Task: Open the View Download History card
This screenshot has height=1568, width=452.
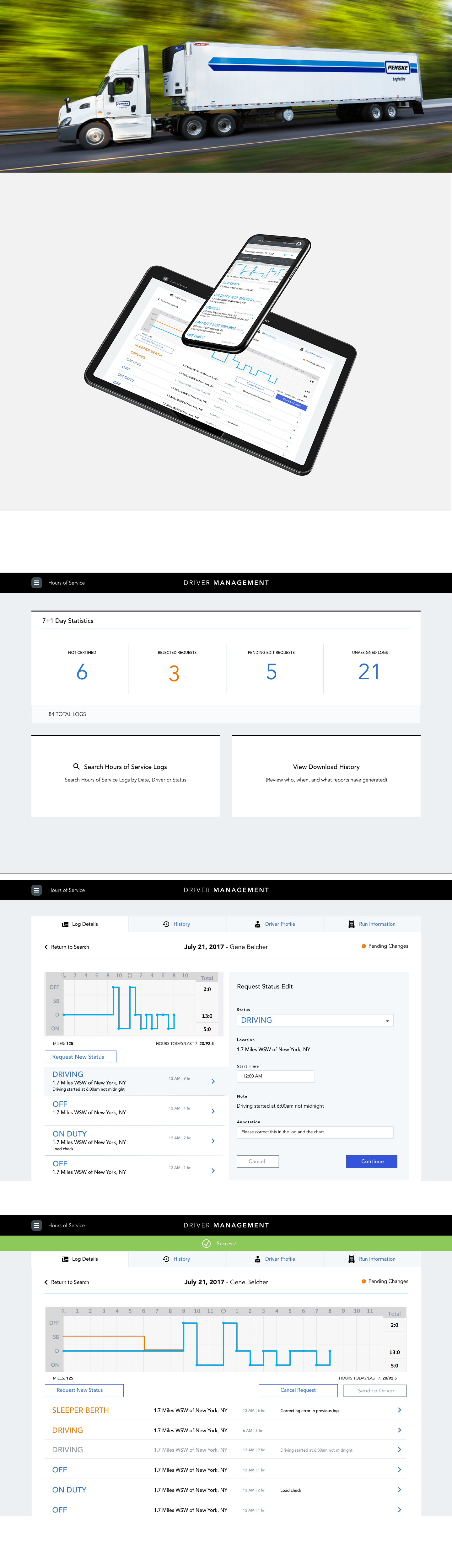Action: 326,776
